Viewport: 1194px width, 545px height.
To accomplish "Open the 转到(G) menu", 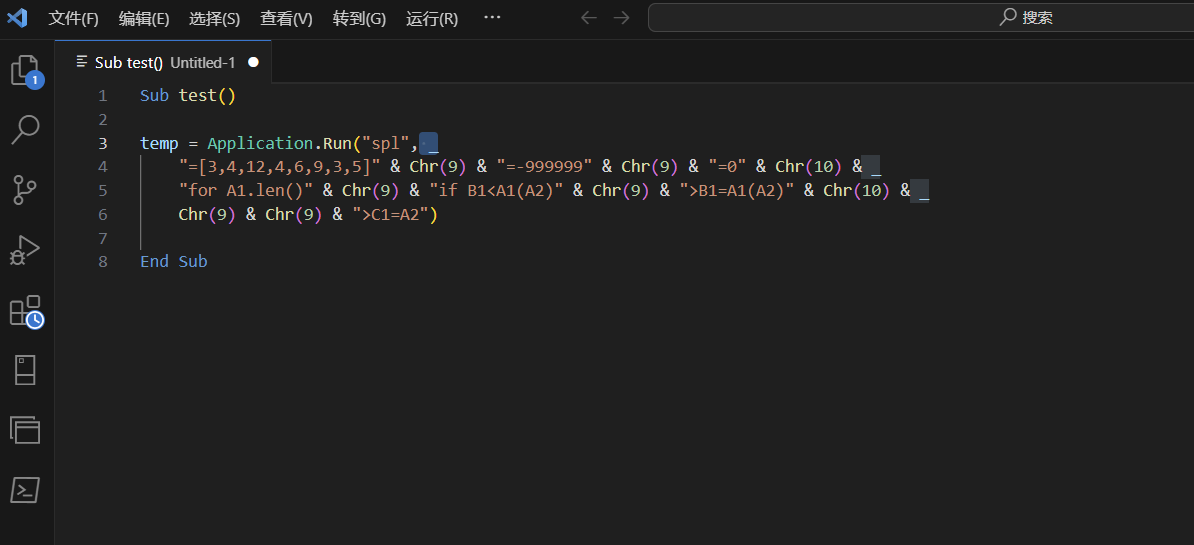I will click(359, 18).
